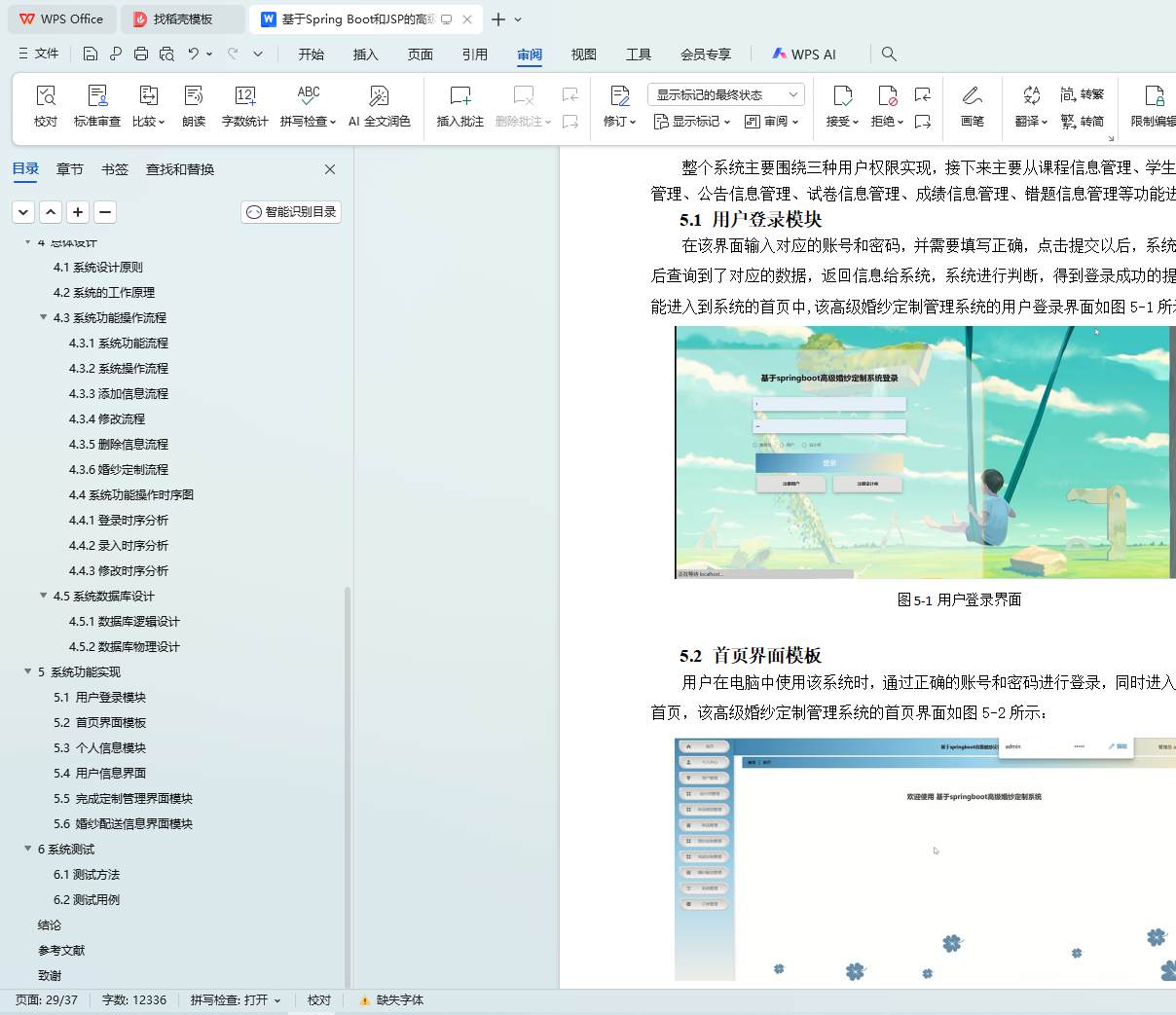
Task: Switch to the 页面 ribbon tab
Action: (421, 54)
